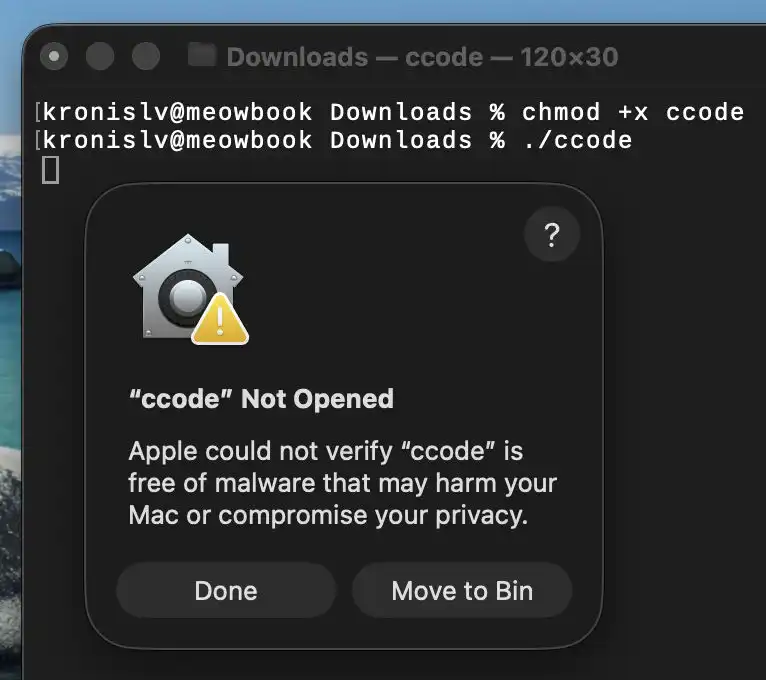Click the Gatekeeper house security icon
Viewport: 766px width, 680px height.
pyautogui.click(x=188, y=286)
